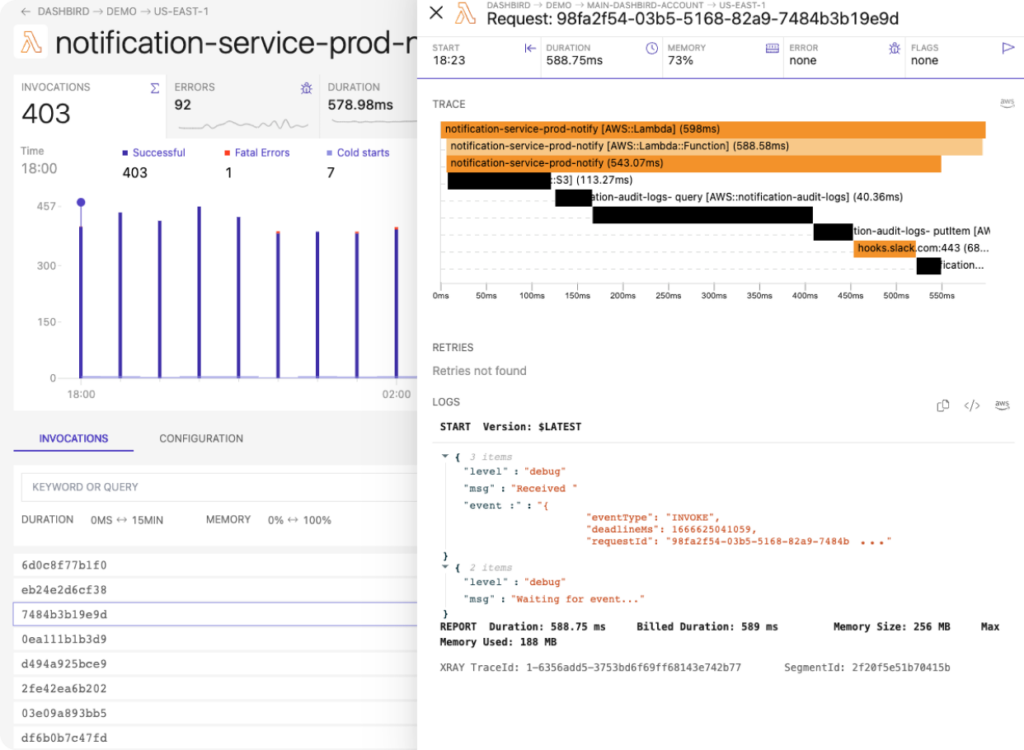
Task: Click the XRAY TraceId text
Action: (590, 668)
